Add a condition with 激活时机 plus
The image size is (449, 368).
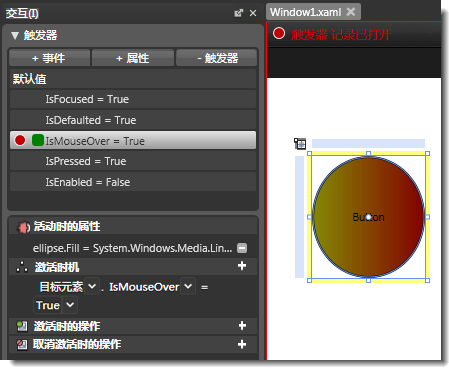point(242,266)
